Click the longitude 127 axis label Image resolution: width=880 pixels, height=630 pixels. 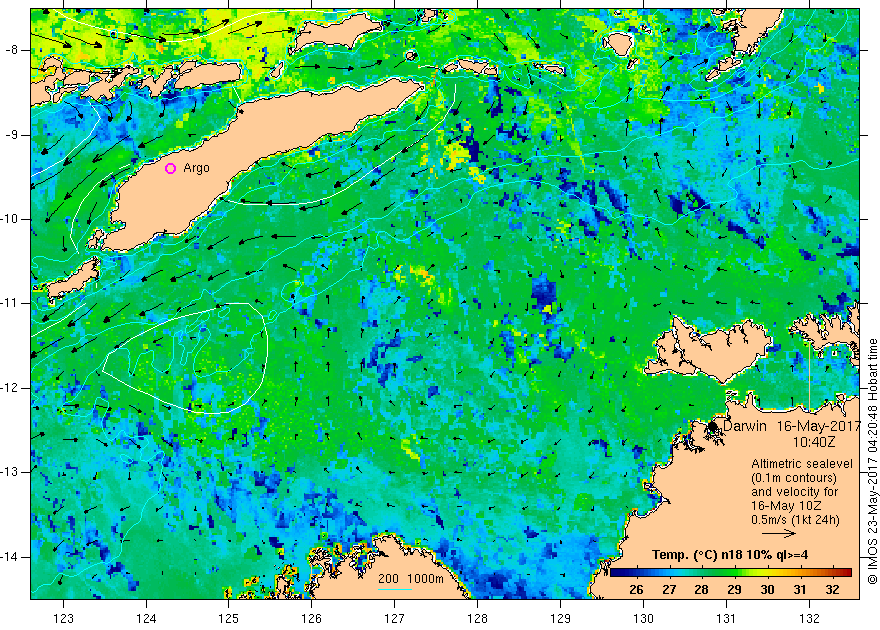395,619
